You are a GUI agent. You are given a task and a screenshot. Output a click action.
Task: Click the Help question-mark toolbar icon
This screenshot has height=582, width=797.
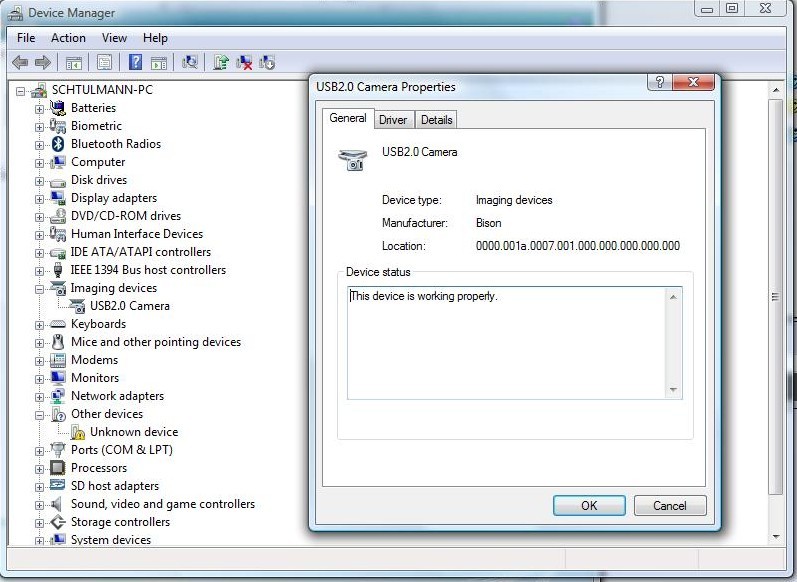(x=135, y=62)
